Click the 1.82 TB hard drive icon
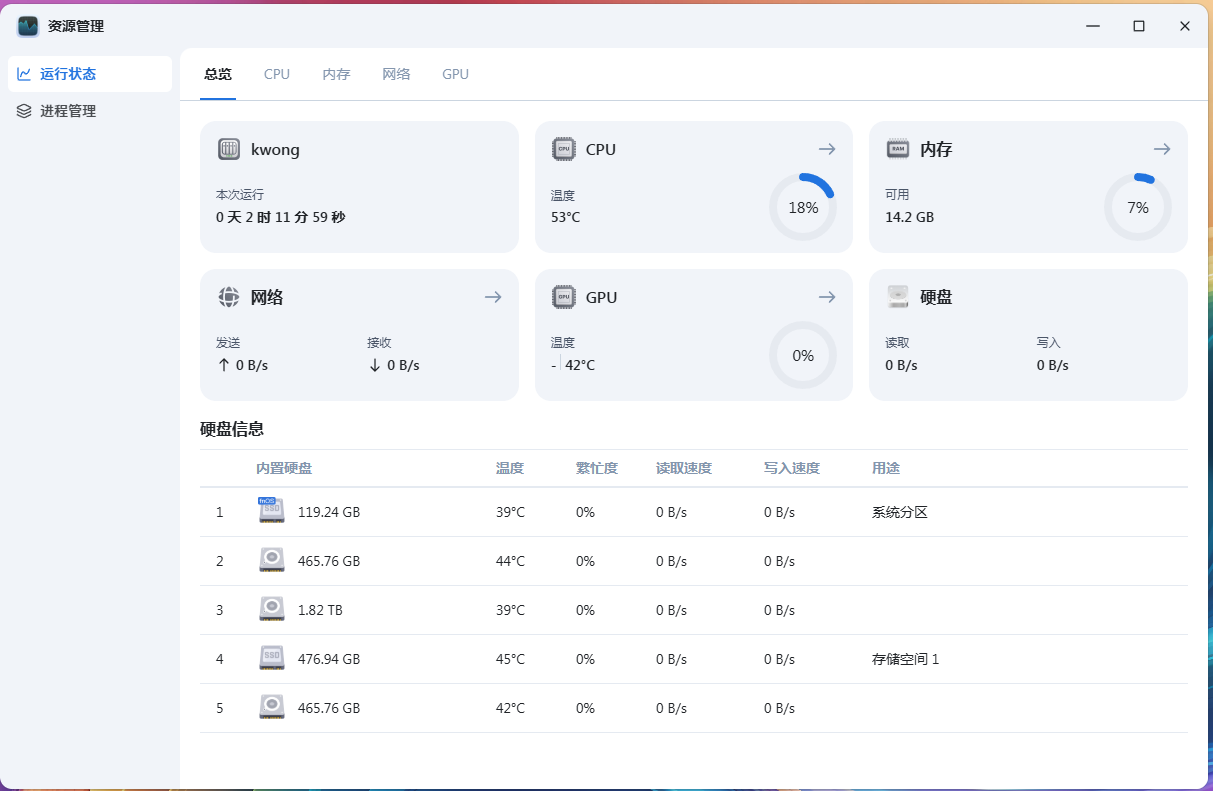The image size is (1213, 791). (271, 609)
